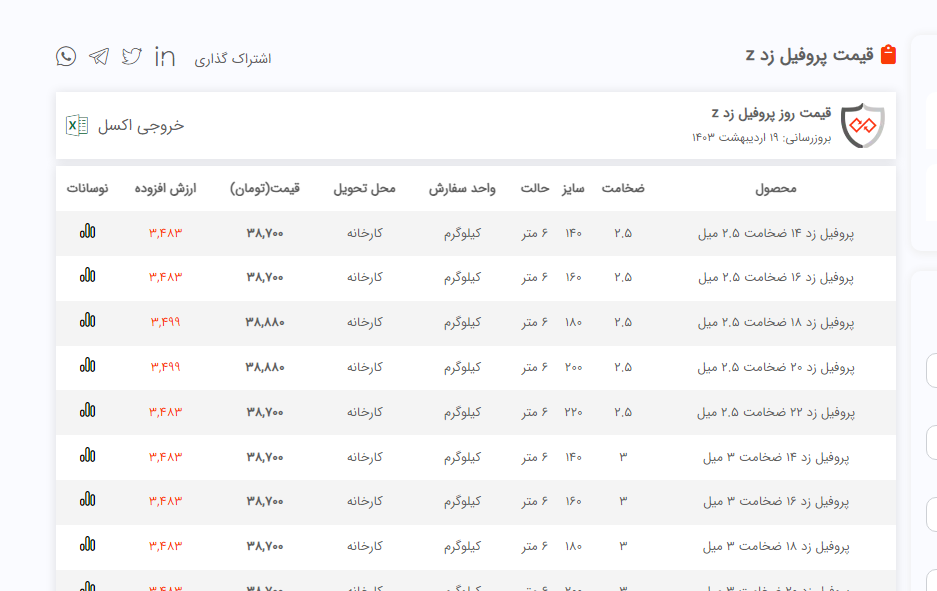Share page via WhatsApp icon
This screenshot has width=937, height=591.
coord(66,57)
